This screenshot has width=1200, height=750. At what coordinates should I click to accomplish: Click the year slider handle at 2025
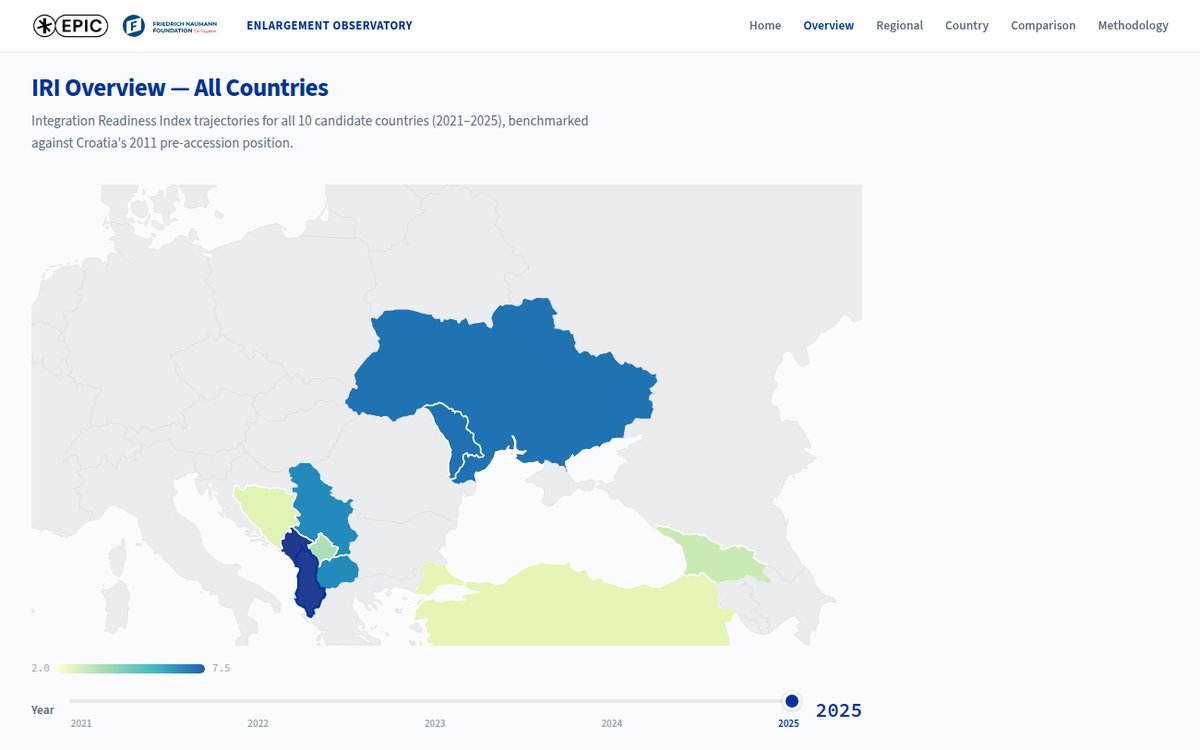792,701
